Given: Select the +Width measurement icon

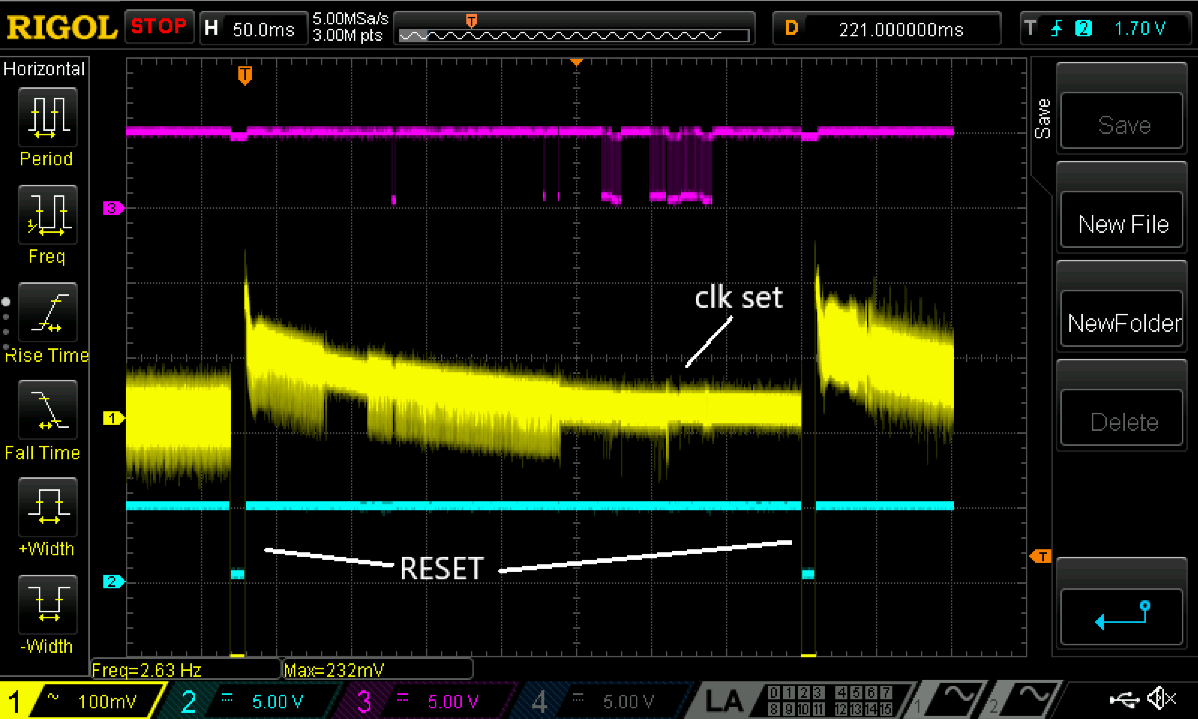Looking at the screenshot, I should coord(47,507).
